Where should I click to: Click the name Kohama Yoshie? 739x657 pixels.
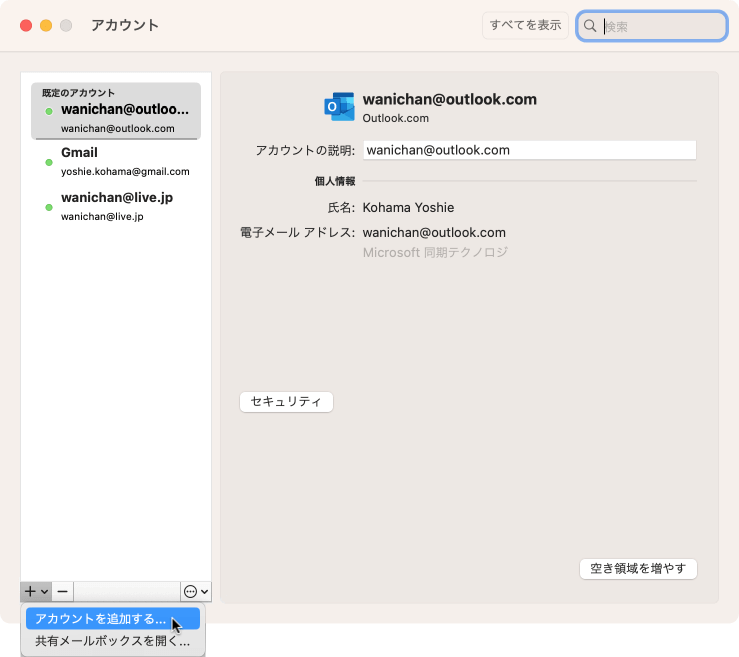[x=408, y=207]
